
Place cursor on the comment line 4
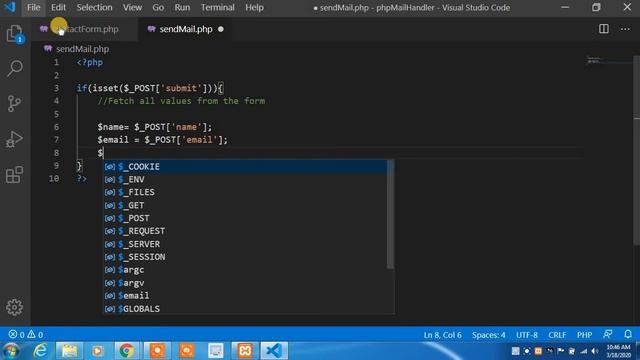click(181, 101)
